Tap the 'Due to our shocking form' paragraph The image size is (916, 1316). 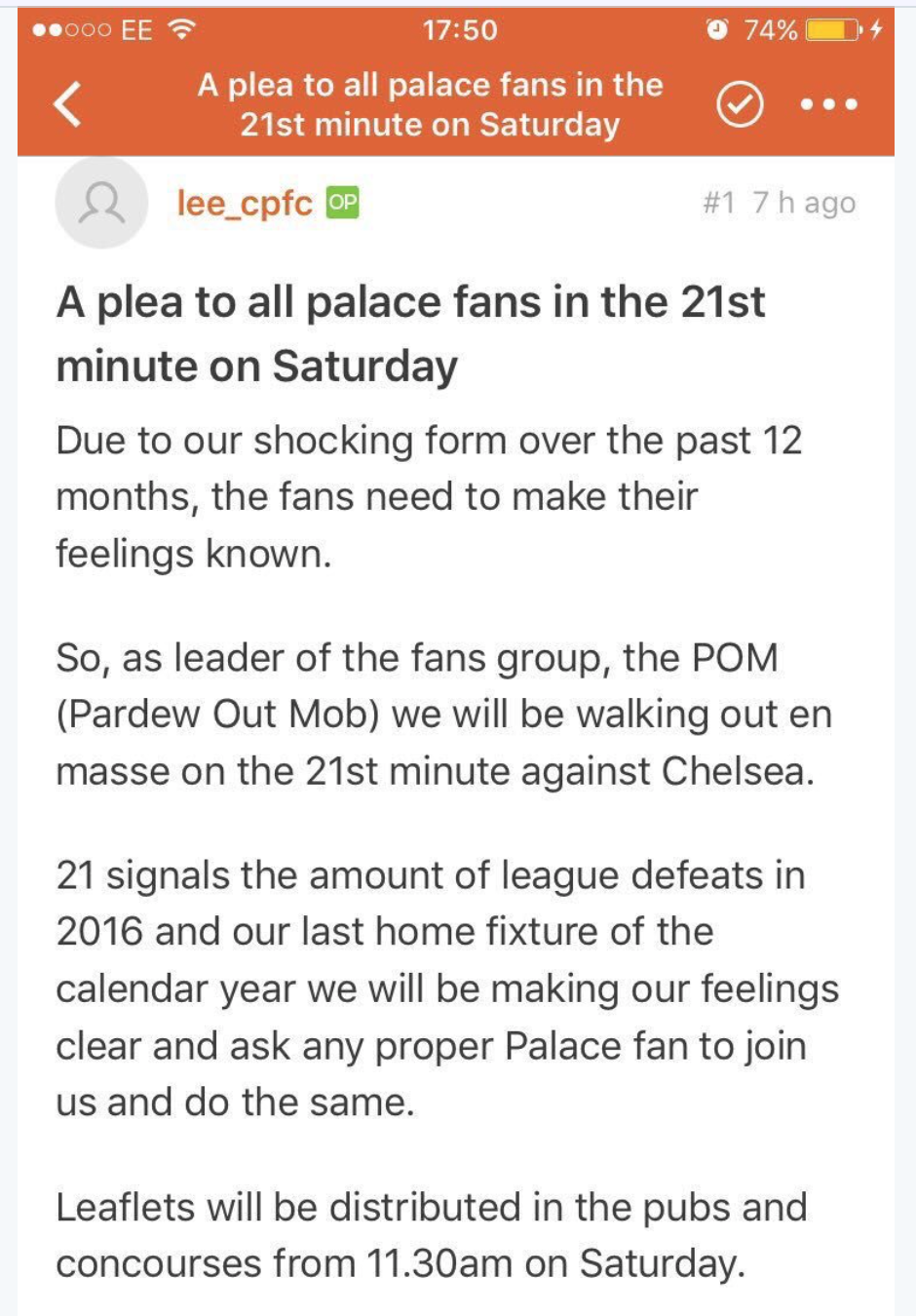tap(429, 496)
